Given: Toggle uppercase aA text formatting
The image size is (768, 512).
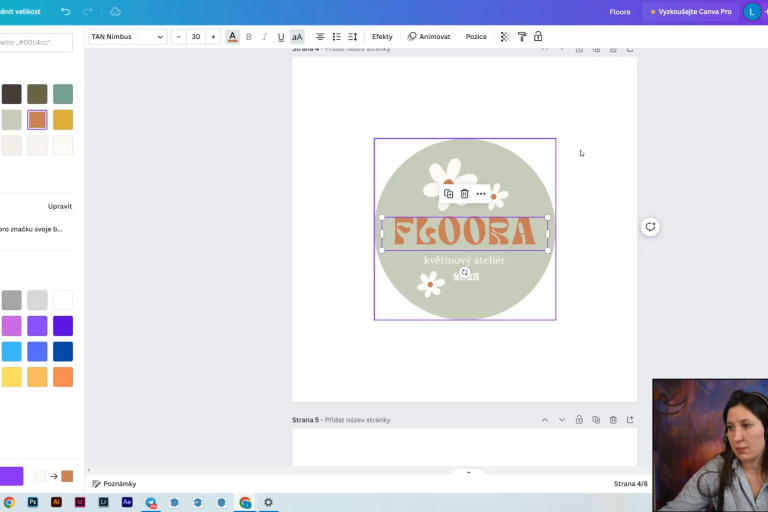Looking at the screenshot, I should coord(297,37).
